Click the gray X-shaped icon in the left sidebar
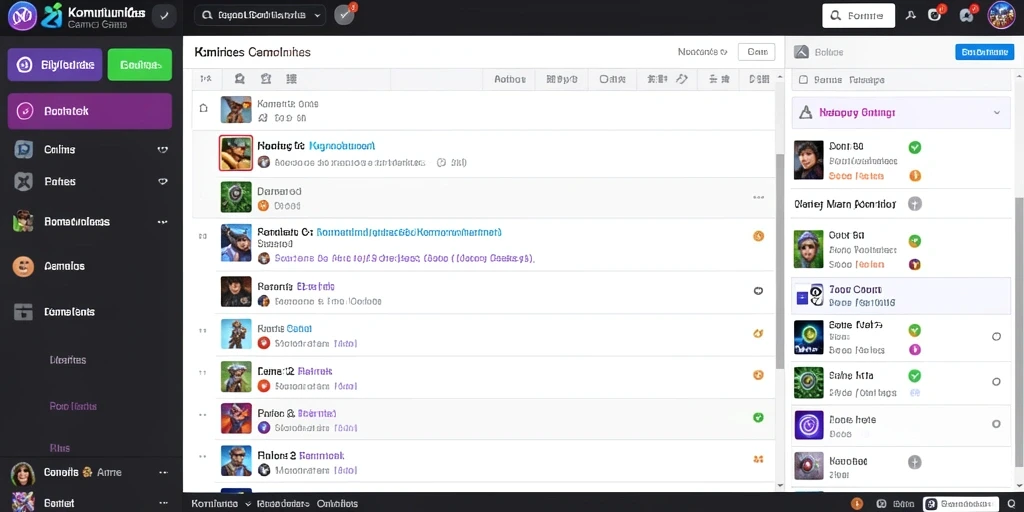This screenshot has width=1024, height=512. click(x=24, y=182)
